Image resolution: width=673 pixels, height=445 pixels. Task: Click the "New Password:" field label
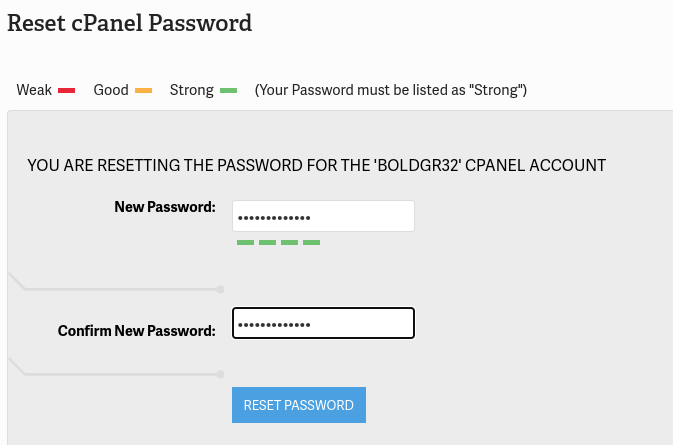(x=165, y=207)
